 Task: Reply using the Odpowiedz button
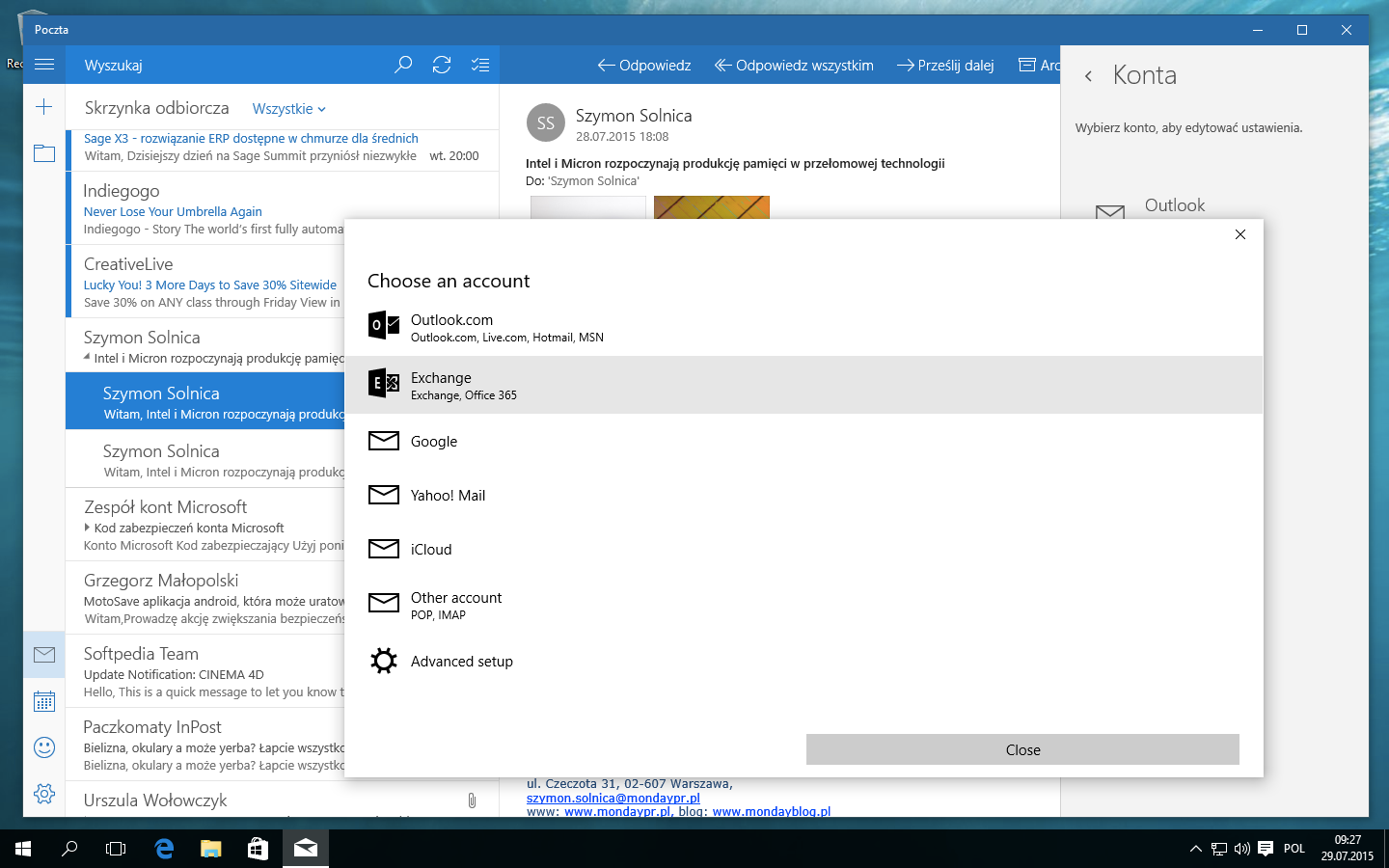(644, 65)
